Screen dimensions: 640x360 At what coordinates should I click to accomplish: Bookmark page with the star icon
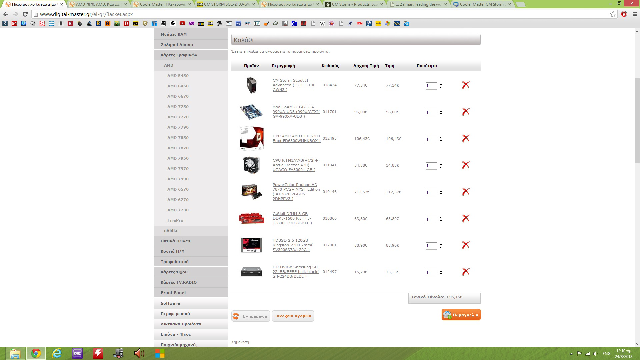pyautogui.click(x=613, y=14)
